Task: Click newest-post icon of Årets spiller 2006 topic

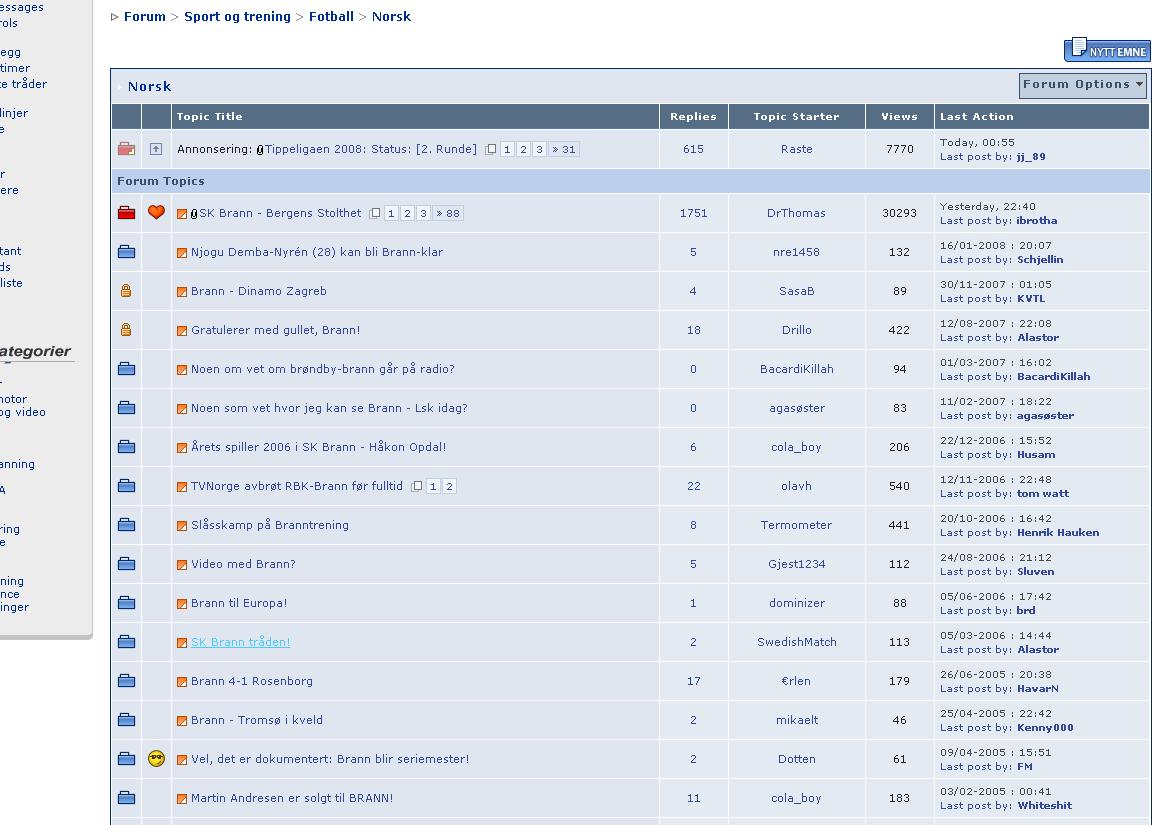Action: (x=181, y=448)
